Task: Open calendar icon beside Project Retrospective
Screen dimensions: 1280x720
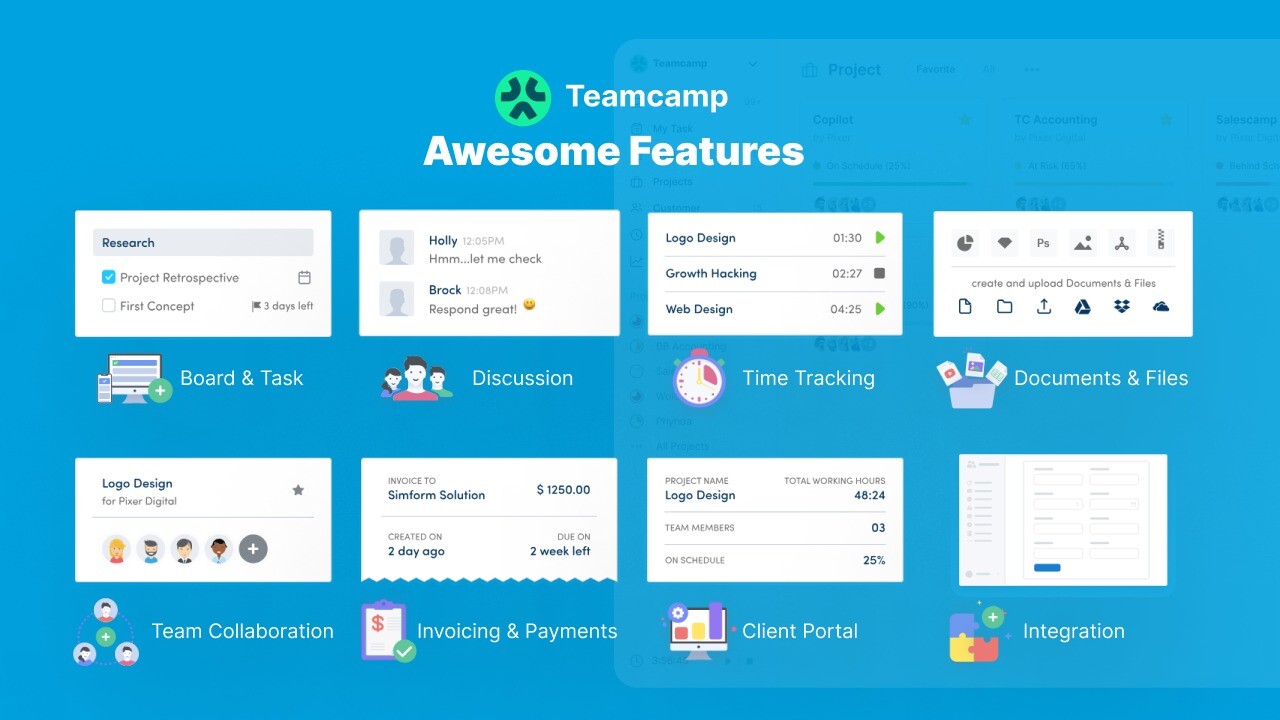Action: coord(305,277)
